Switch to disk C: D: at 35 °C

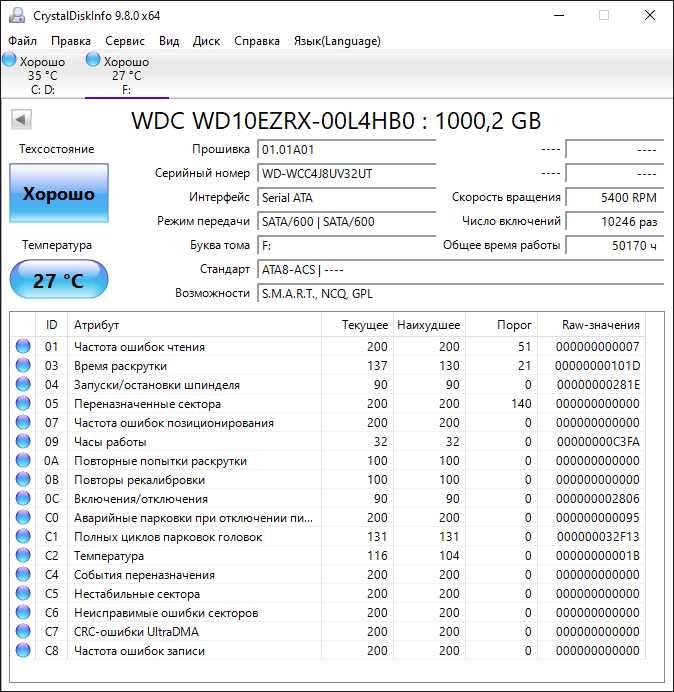[x=42, y=74]
